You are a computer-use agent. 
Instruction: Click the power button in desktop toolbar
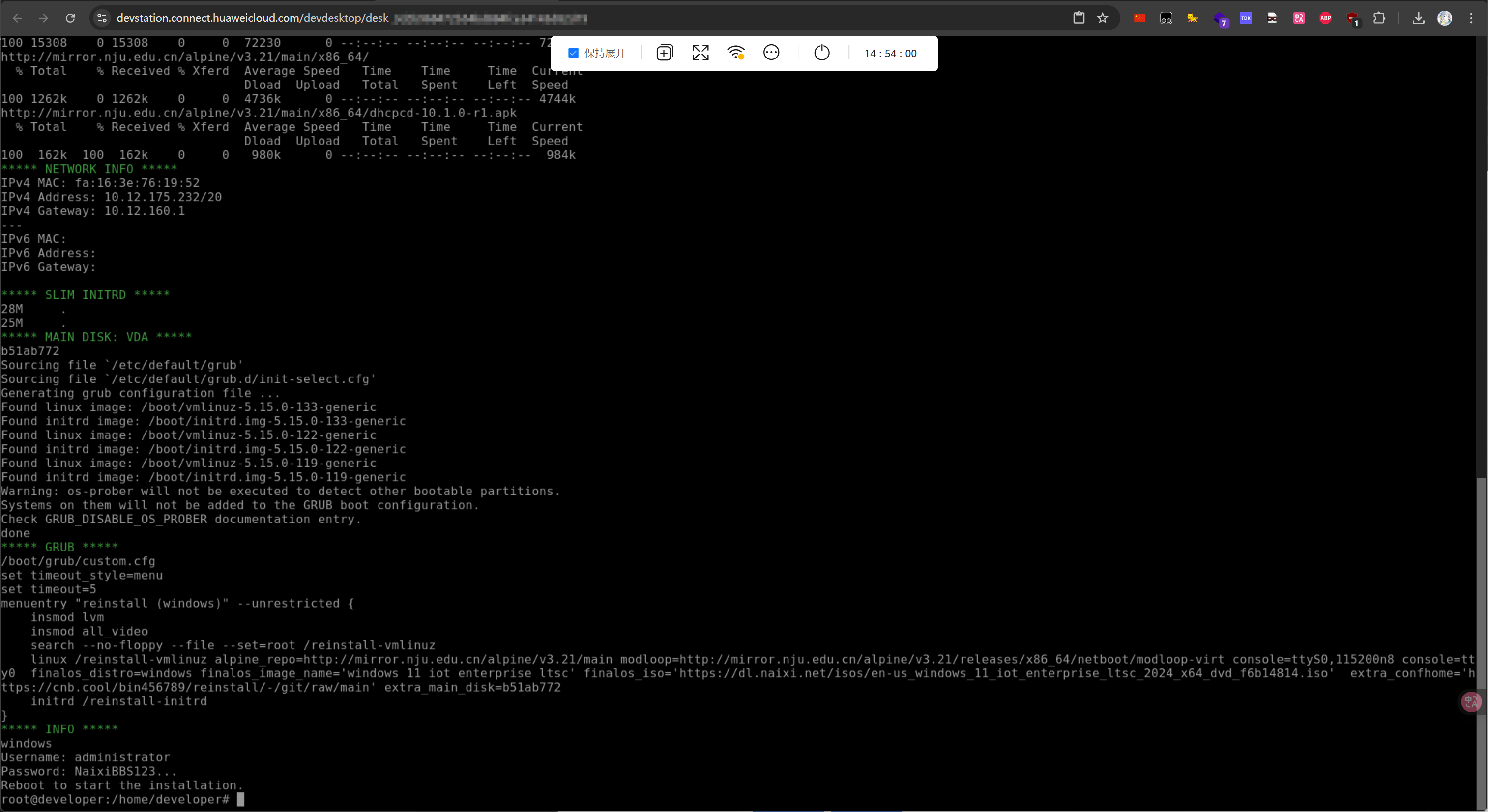click(x=821, y=53)
